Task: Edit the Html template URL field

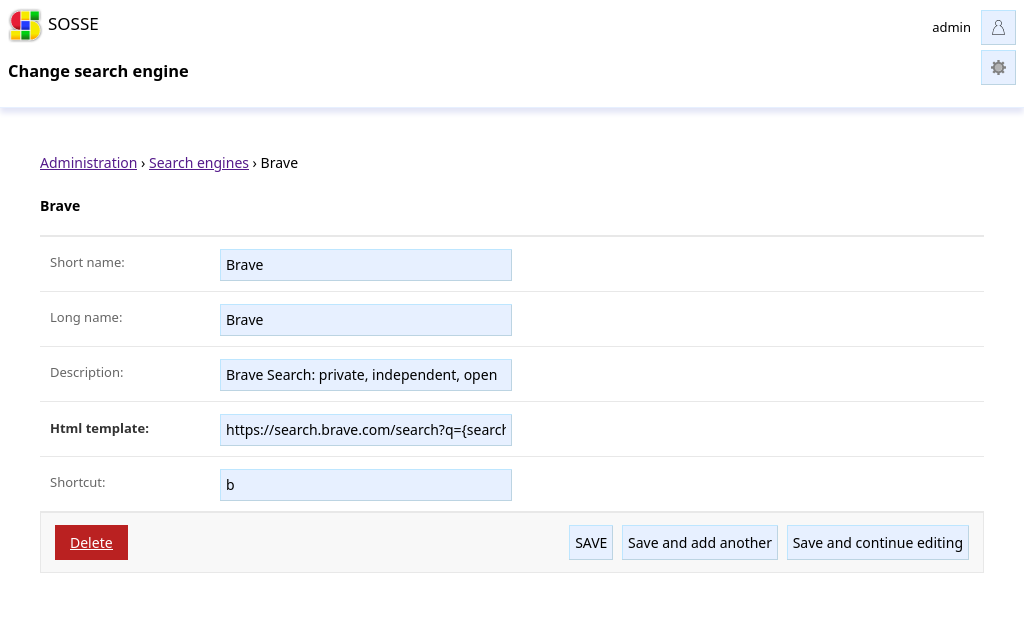Action: click(366, 430)
